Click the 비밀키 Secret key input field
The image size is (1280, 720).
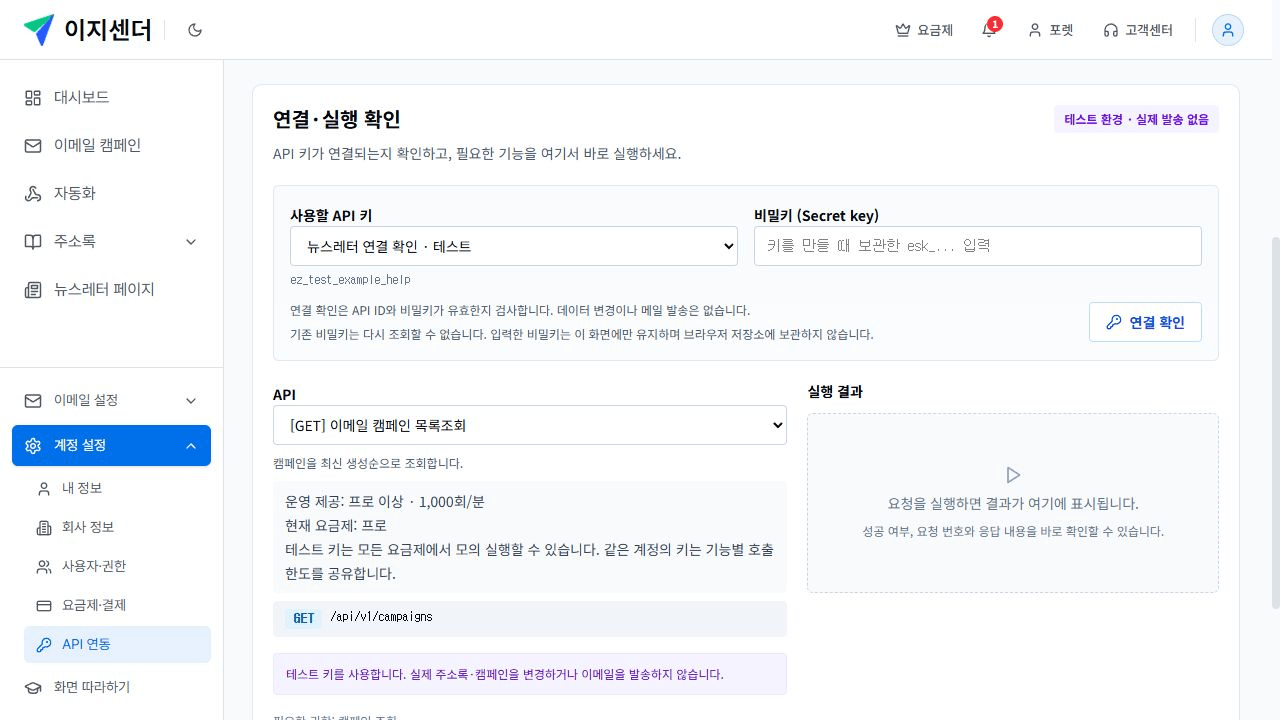(x=978, y=246)
